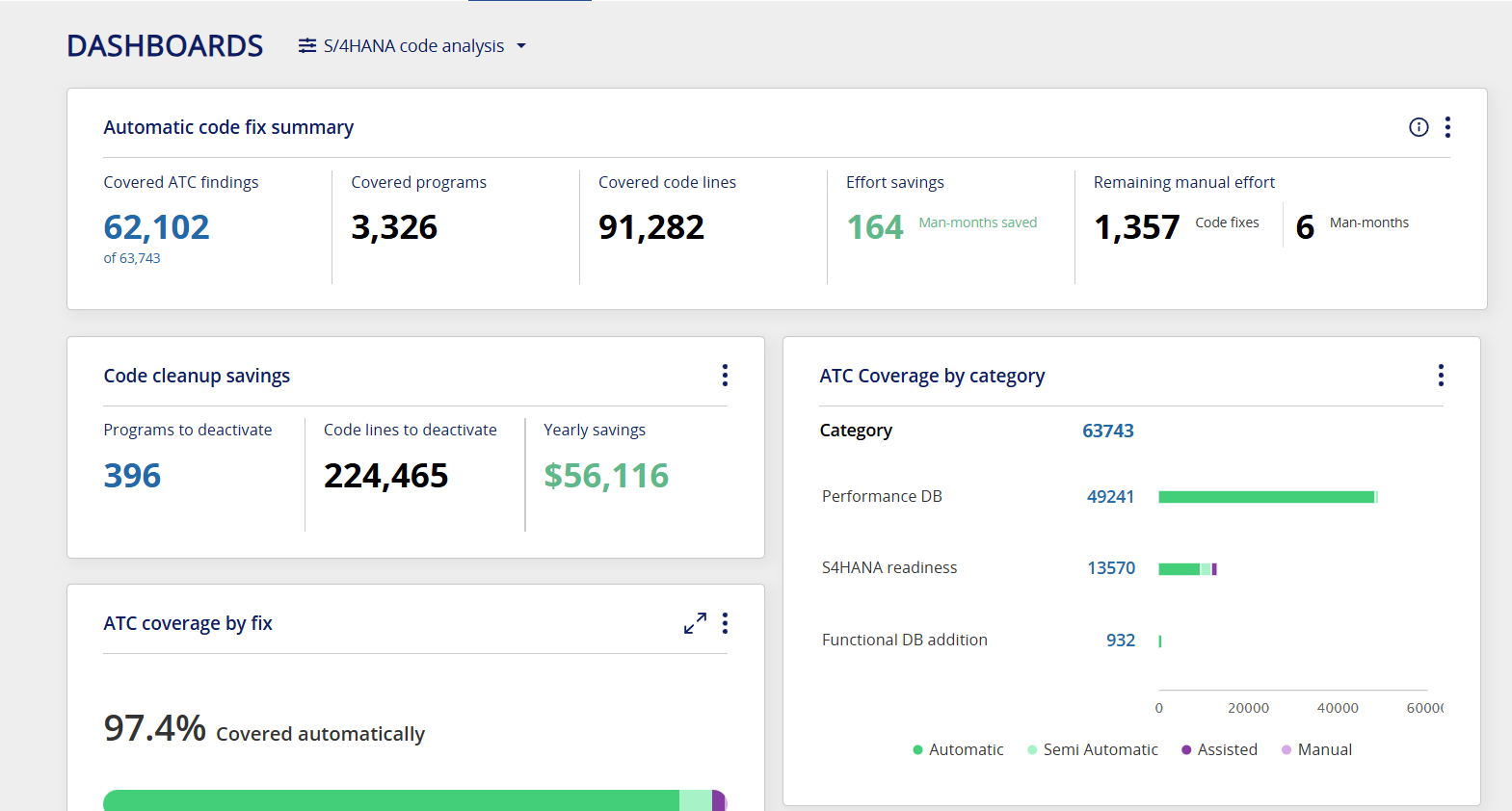1512x811 pixels.
Task: Open the 49241 Performance DB count
Action: 1110,497
